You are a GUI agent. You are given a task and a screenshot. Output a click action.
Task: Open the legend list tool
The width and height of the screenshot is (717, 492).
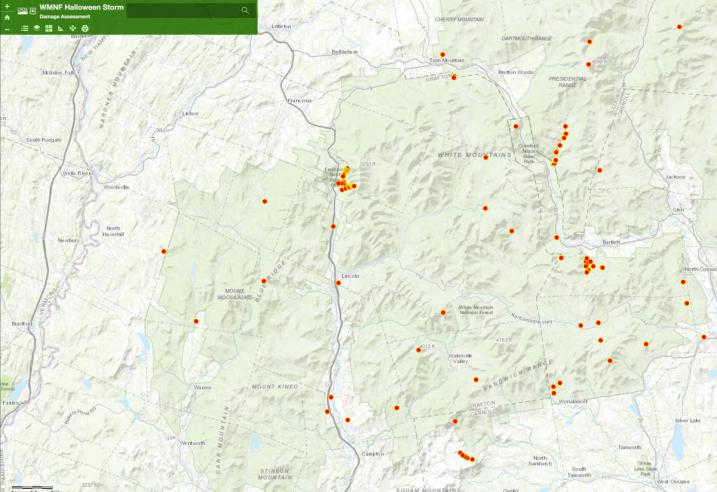[x=25, y=28]
